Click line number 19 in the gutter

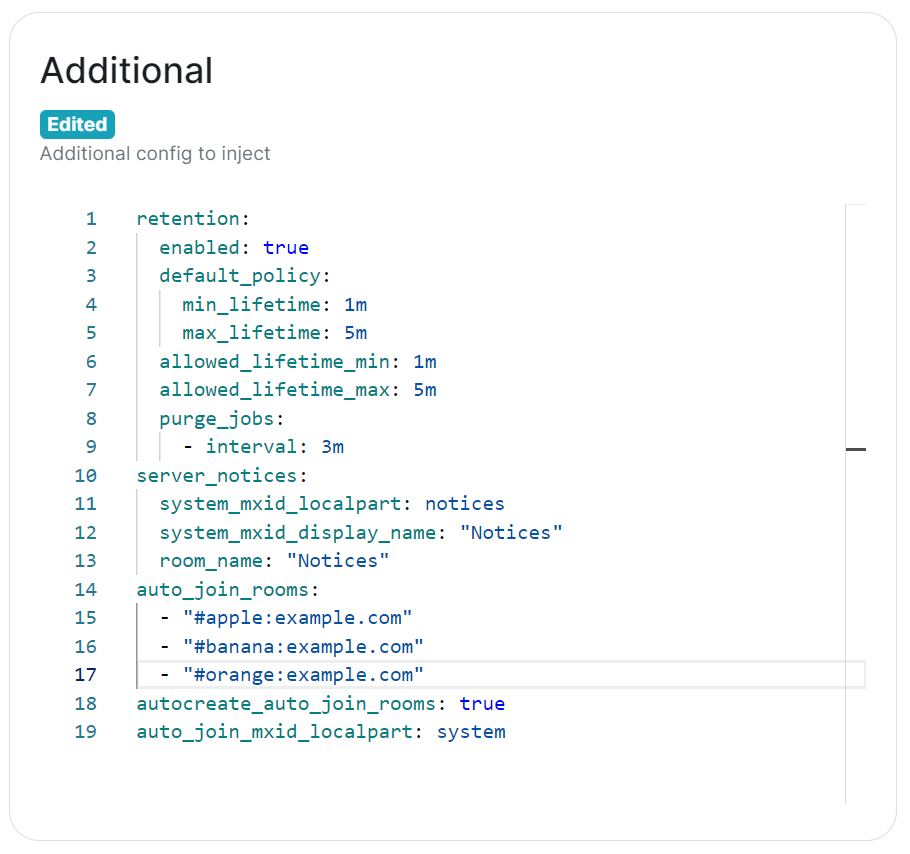86,732
